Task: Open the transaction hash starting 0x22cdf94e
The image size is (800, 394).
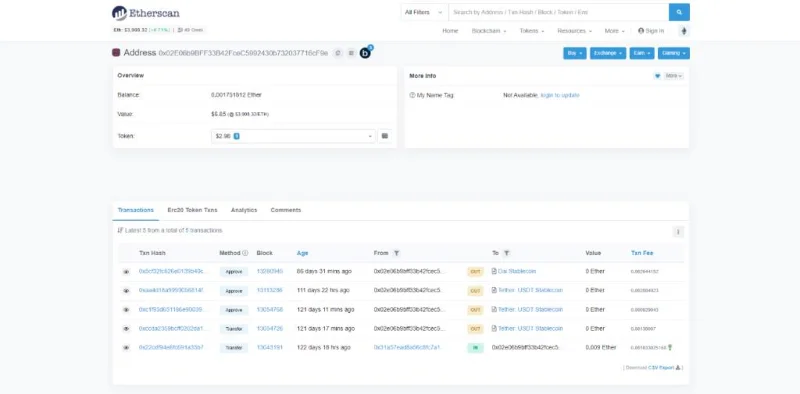Action: (171, 347)
